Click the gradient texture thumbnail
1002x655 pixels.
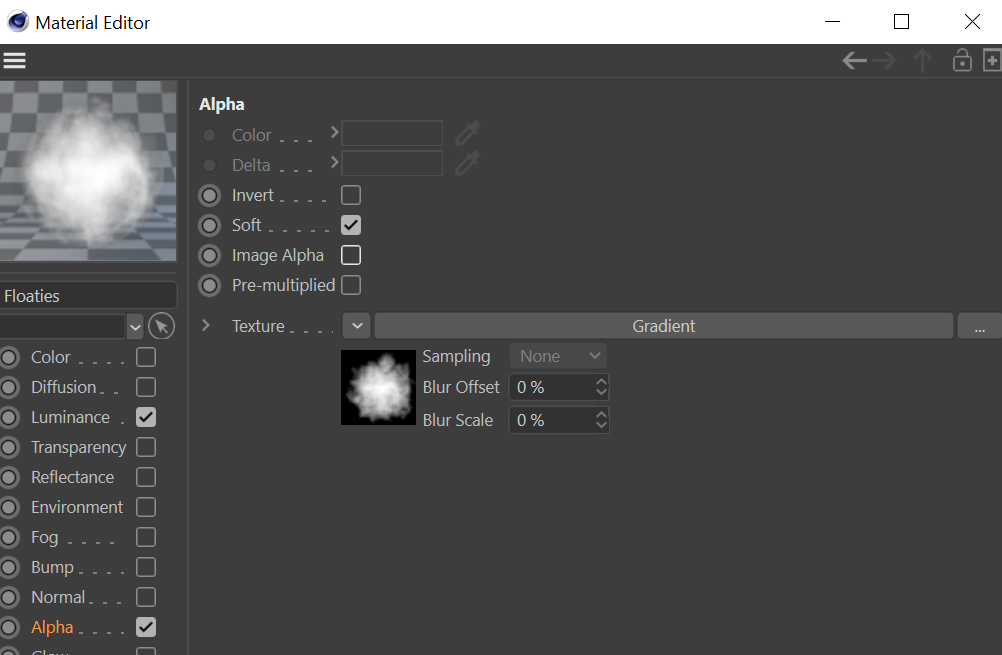pos(378,387)
